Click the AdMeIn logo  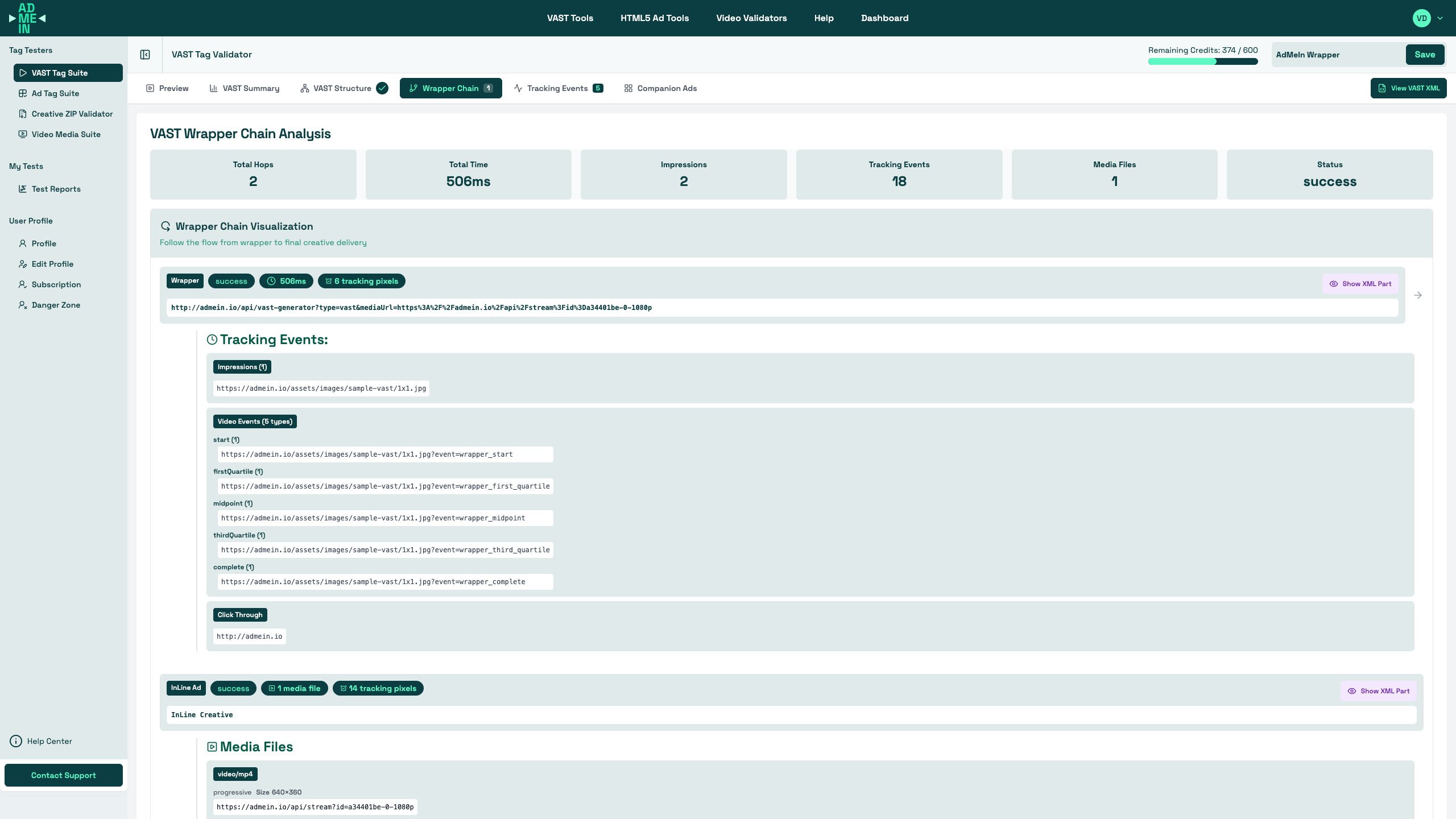point(27,18)
